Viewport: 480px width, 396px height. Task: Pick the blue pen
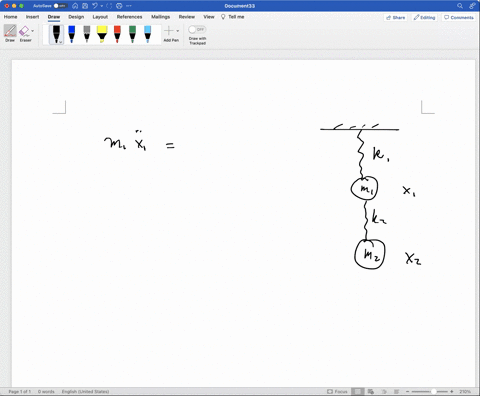coord(71,34)
